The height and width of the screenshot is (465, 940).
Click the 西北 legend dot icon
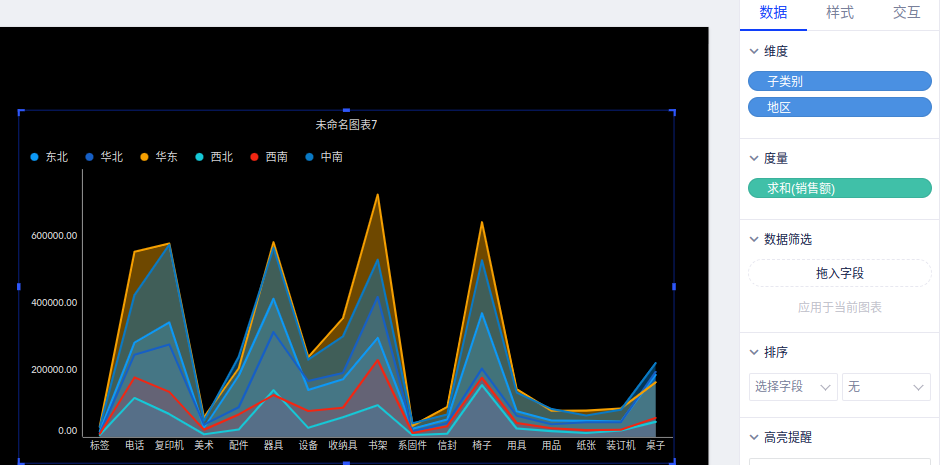point(200,157)
